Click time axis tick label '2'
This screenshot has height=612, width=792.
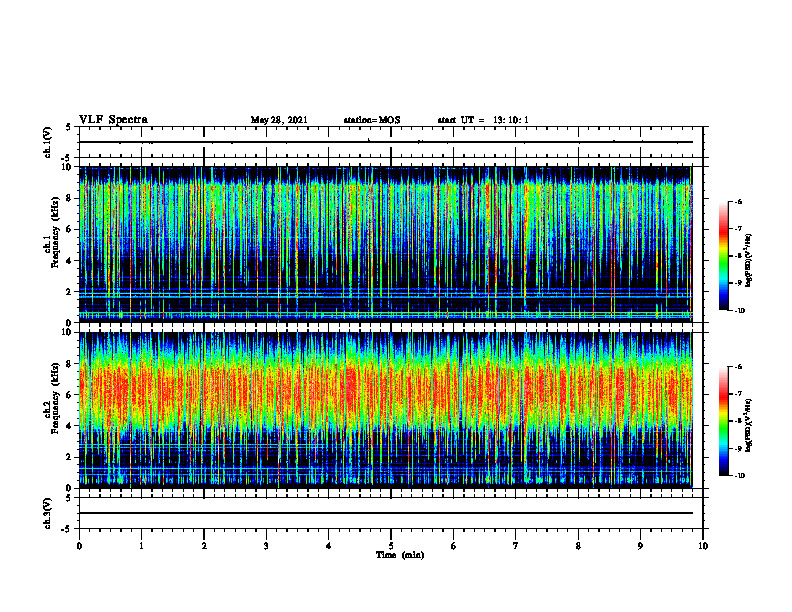(x=204, y=546)
